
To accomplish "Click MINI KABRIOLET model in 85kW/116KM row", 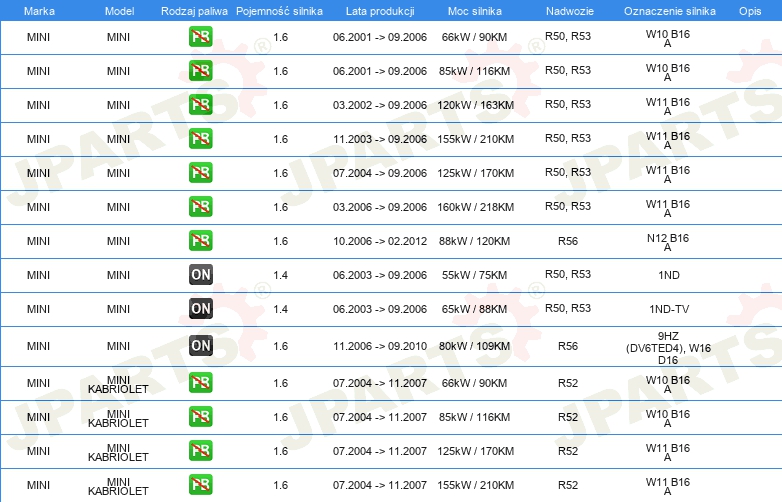I will pyautogui.click(x=118, y=419).
